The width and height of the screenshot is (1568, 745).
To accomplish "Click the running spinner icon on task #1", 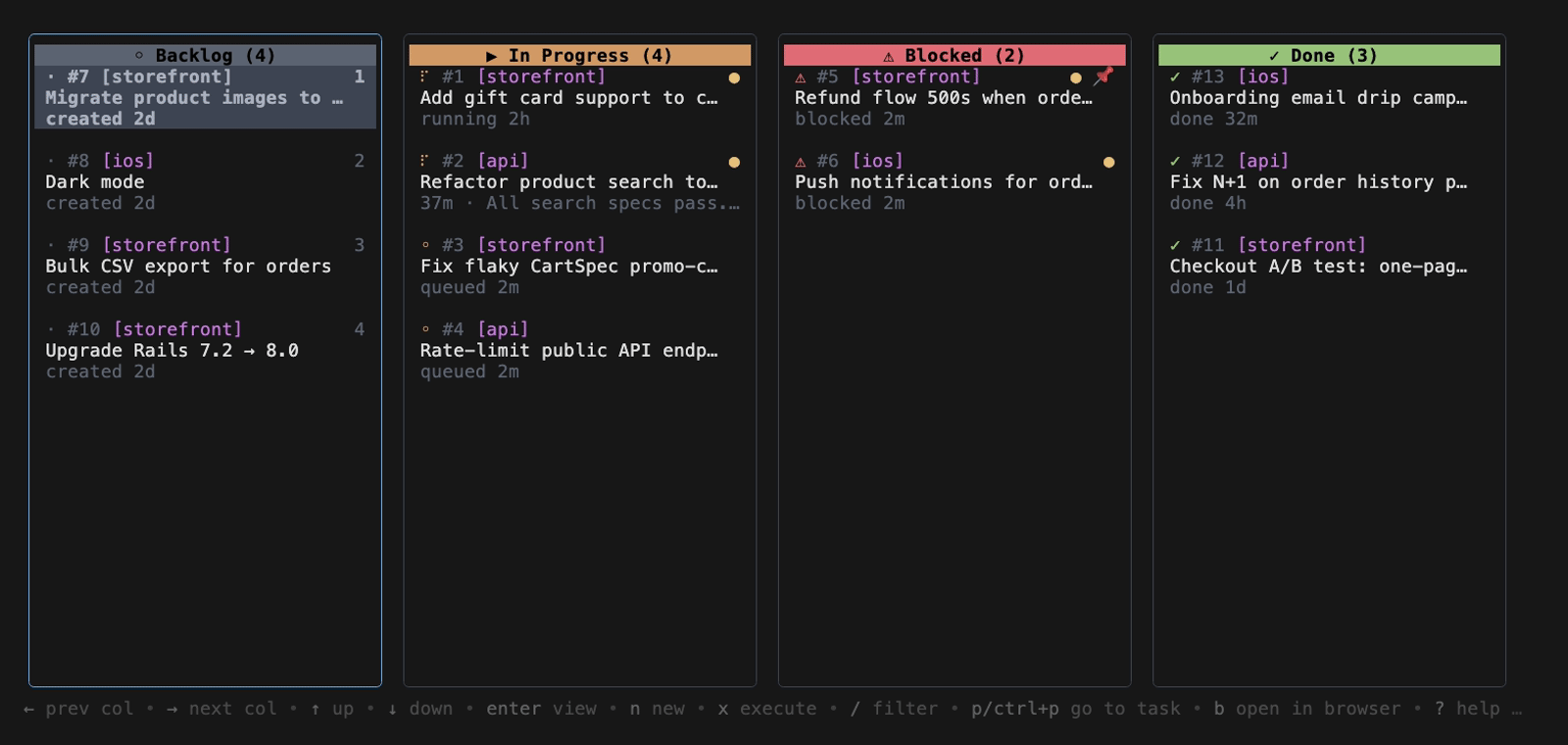I will pyautogui.click(x=424, y=75).
